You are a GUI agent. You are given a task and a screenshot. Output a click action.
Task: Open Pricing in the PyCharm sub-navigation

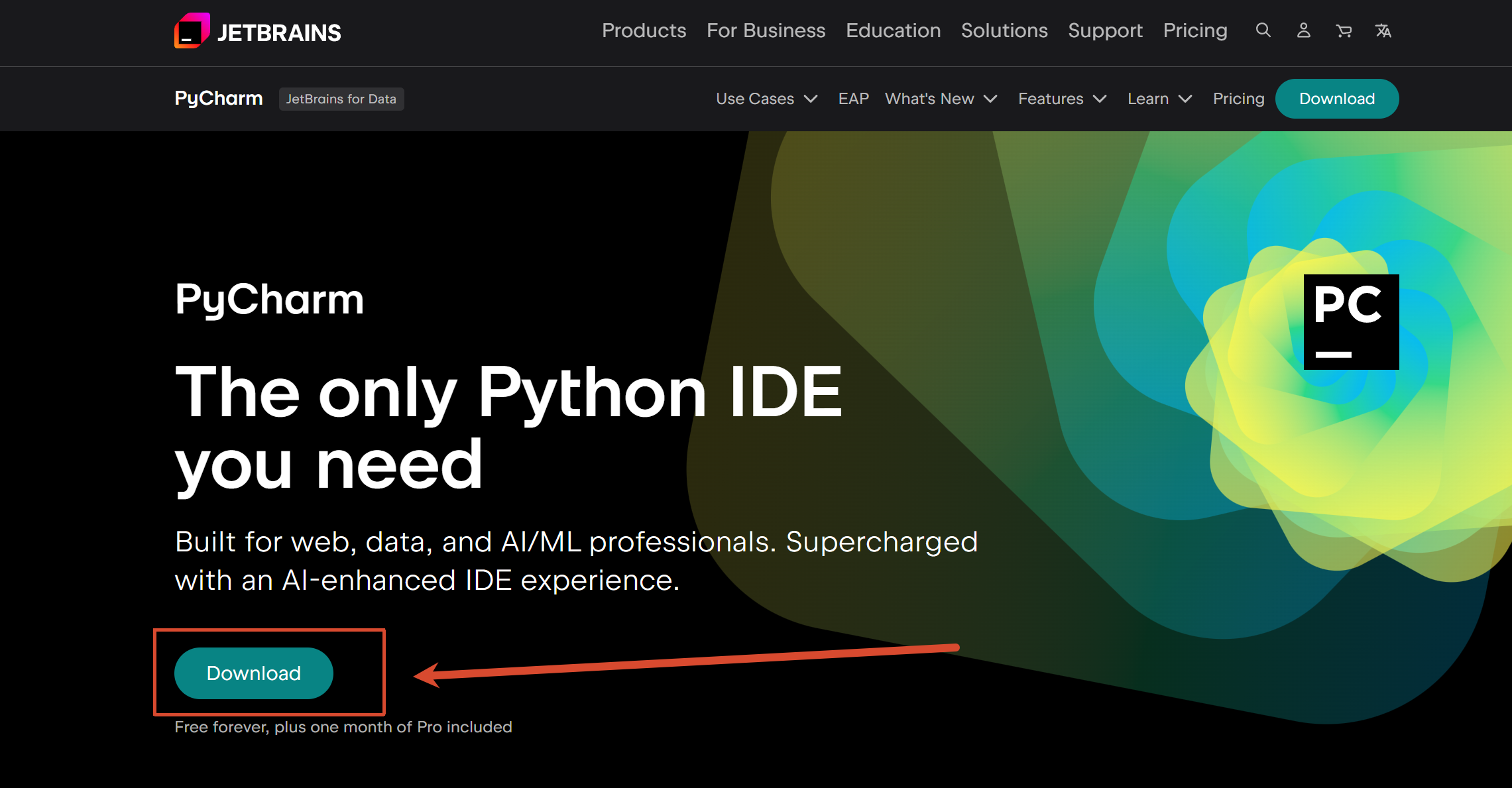1239,99
